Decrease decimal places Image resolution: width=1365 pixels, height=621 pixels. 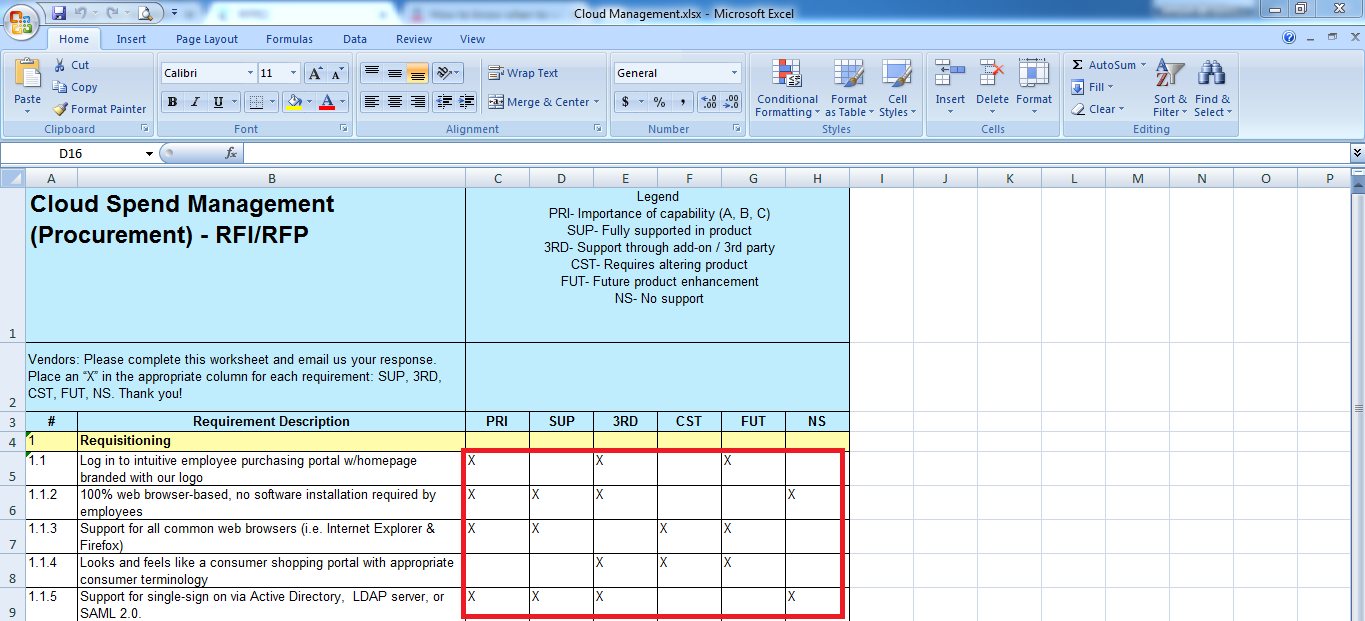(x=731, y=102)
